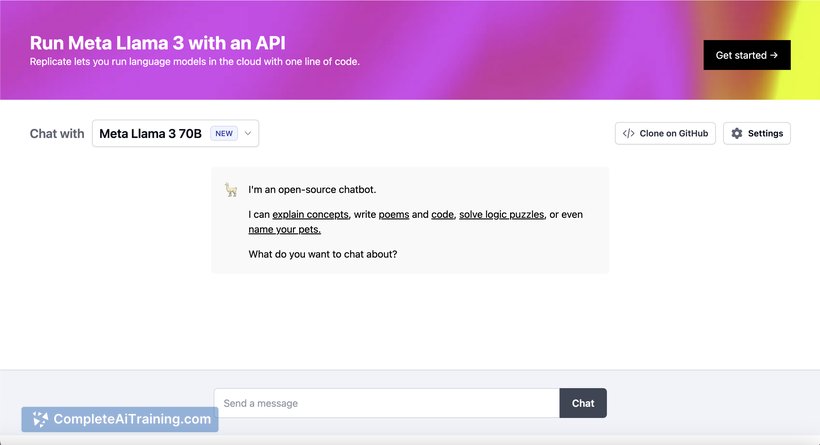Image resolution: width=820 pixels, height=445 pixels.
Task: Open the Settings panel
Action: (x=757, y=133)
